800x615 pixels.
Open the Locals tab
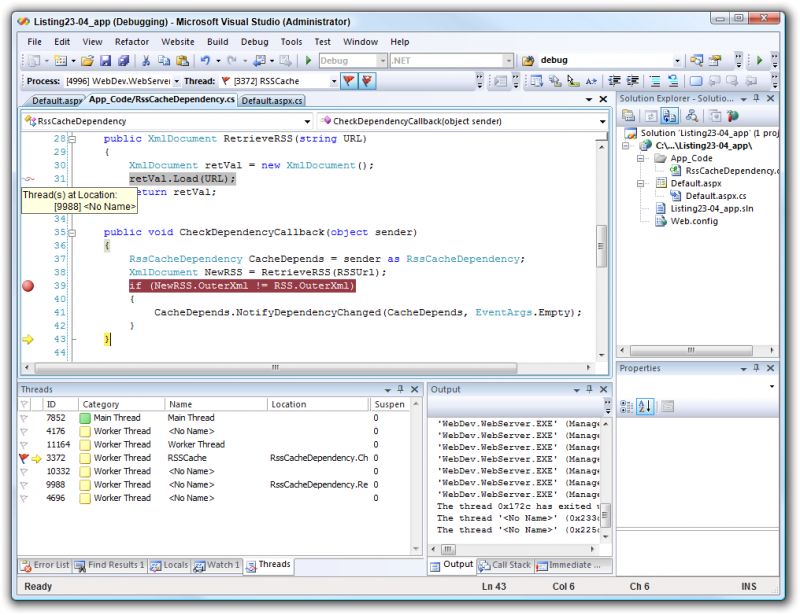coord(169,565)
